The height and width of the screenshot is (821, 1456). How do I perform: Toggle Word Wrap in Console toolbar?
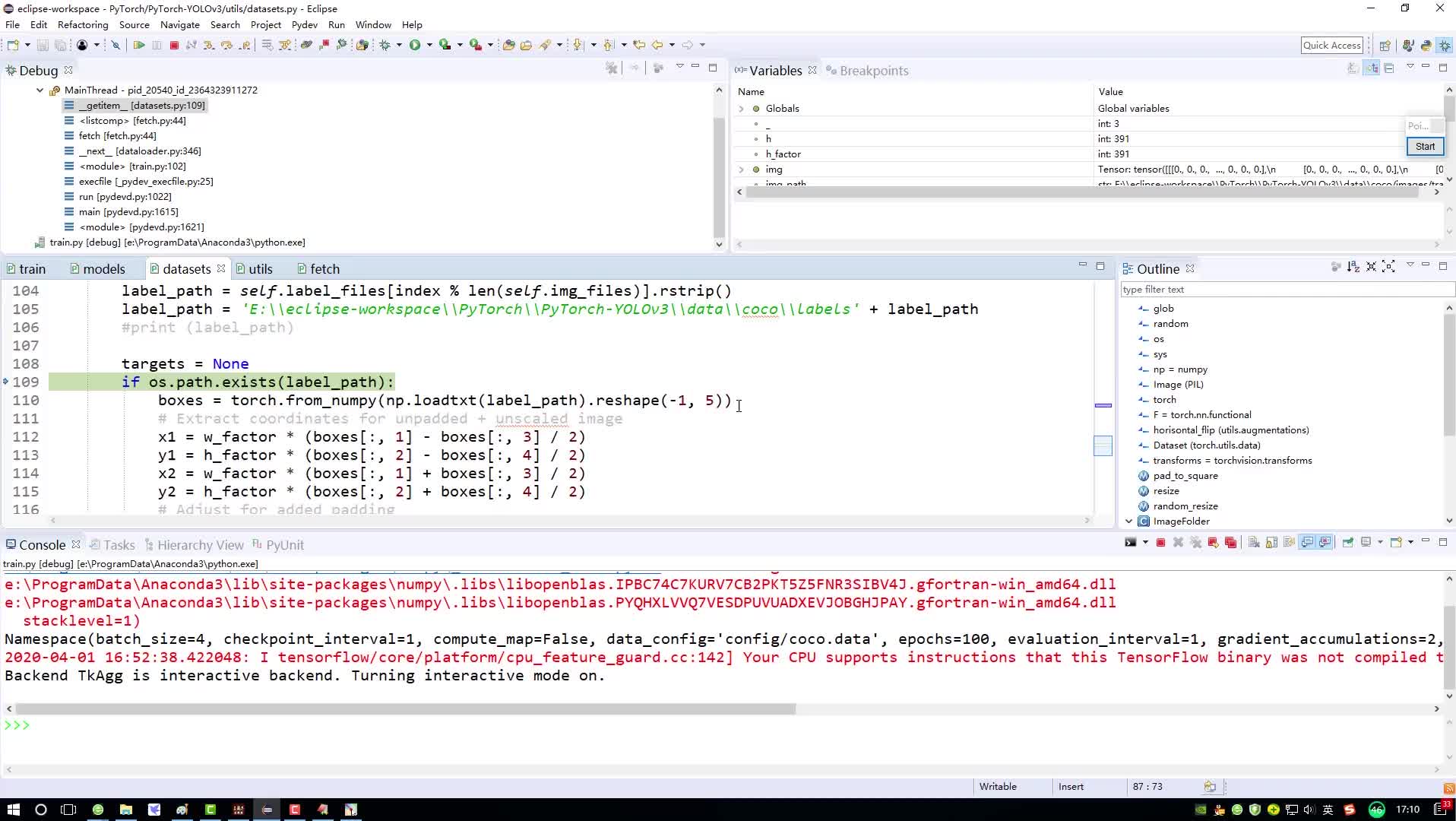click(1289, 543)
